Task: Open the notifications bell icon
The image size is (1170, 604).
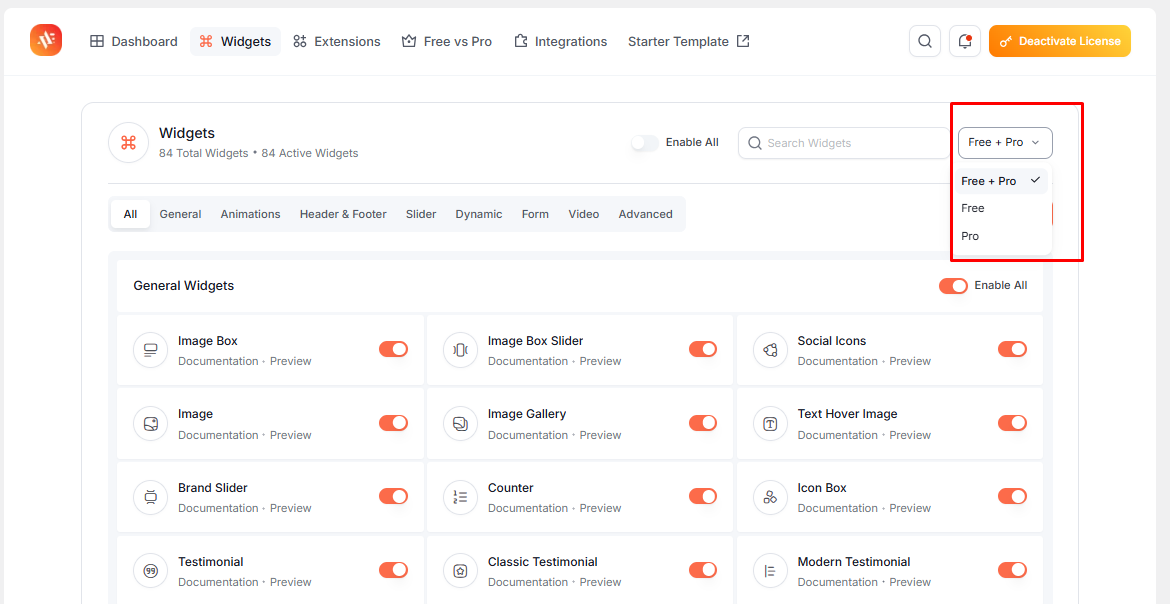Action: point(965,41)
